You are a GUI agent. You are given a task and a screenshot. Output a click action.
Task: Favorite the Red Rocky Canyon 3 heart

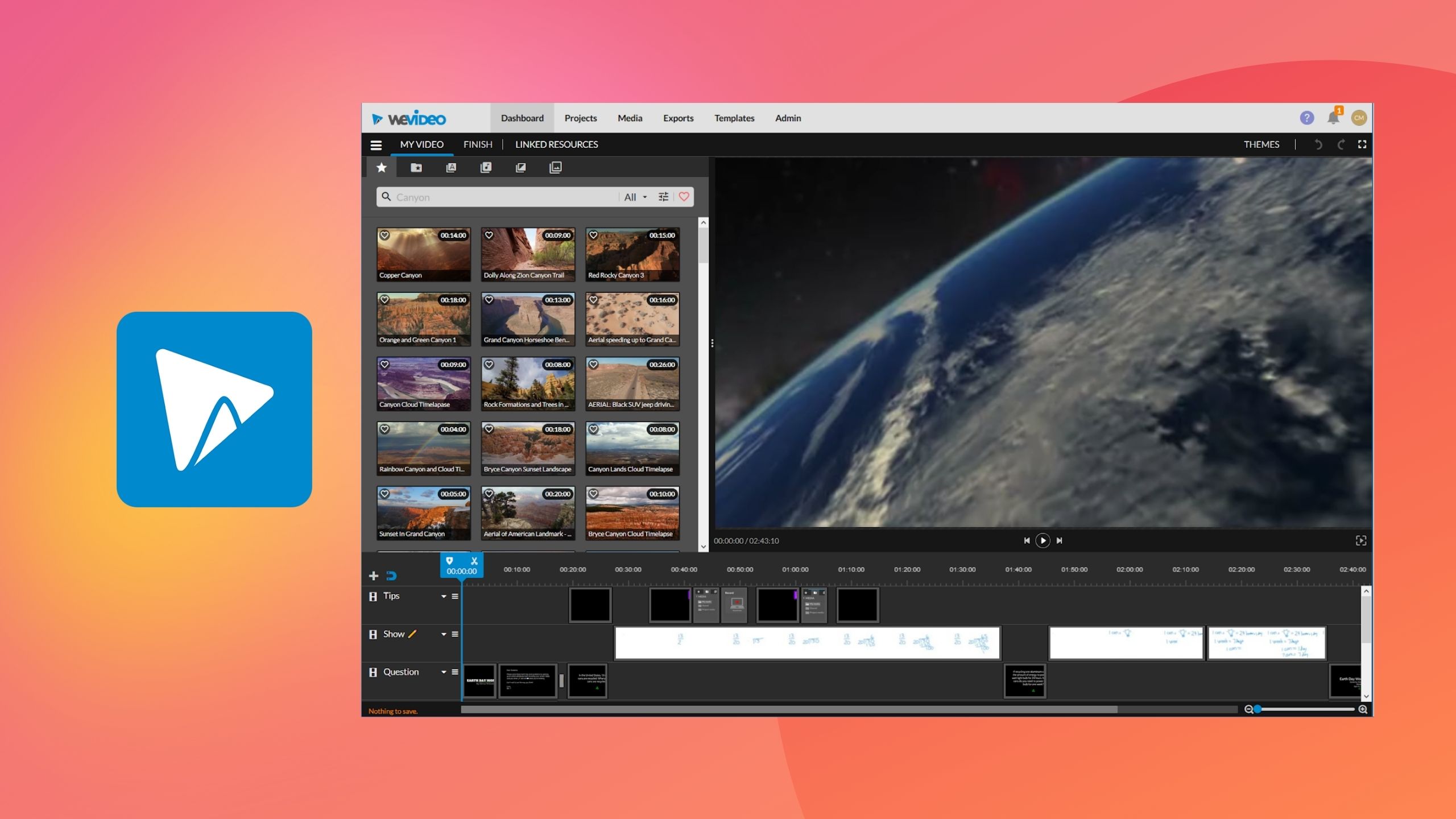click(593, 235)
